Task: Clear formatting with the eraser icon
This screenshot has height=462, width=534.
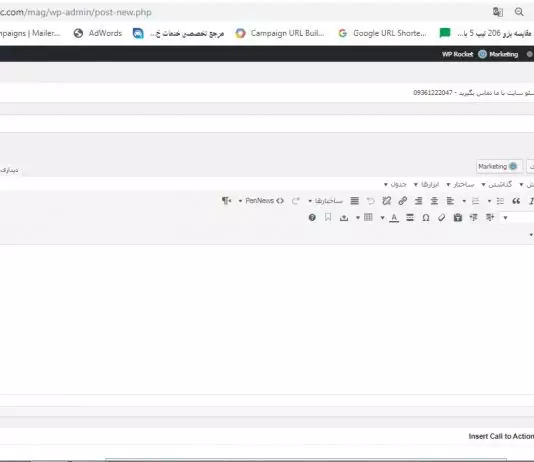Action: pyautogui.click(x=442, y=218)
